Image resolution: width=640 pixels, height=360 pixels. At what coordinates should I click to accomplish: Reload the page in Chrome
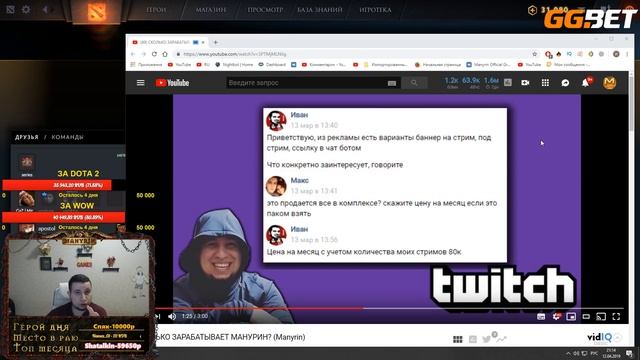pos(154,54)
